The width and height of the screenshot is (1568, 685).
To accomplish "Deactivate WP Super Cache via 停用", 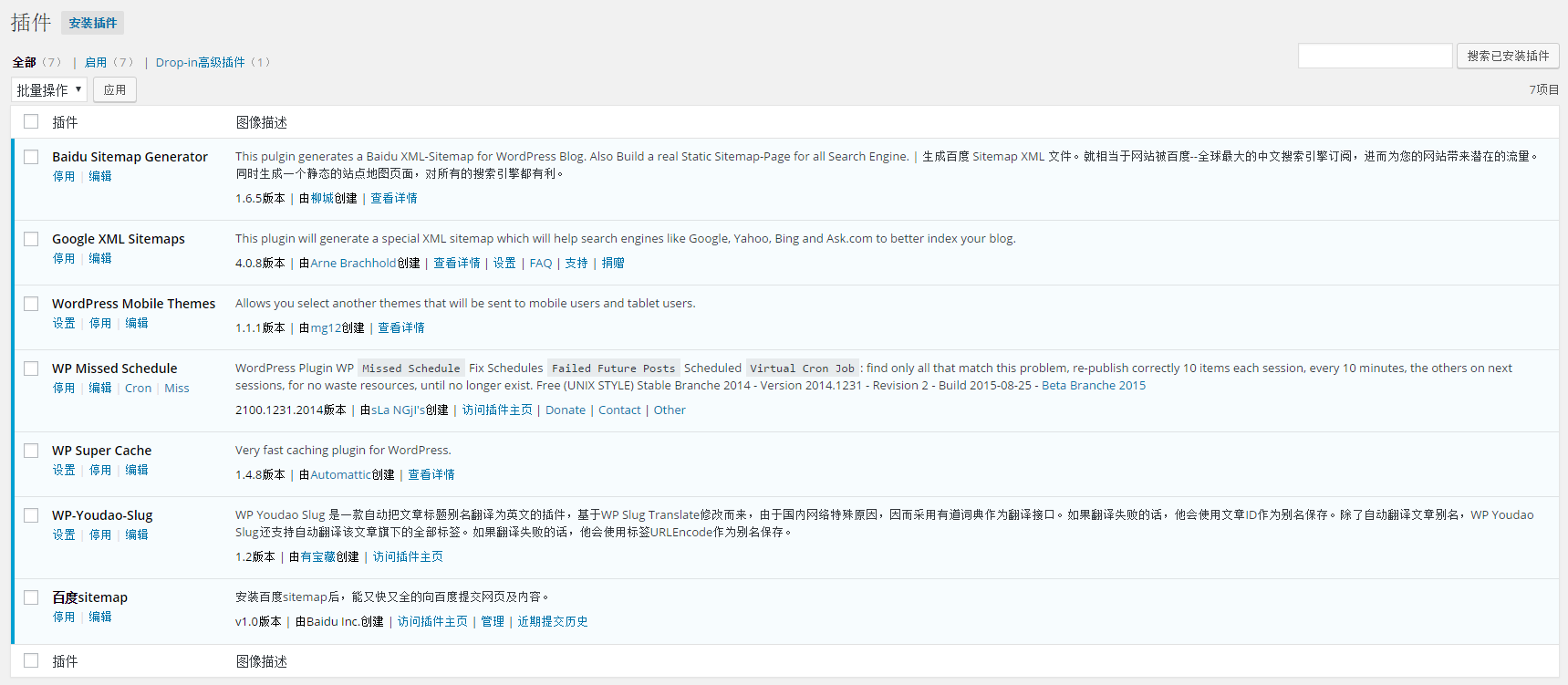I will [100, 470].
